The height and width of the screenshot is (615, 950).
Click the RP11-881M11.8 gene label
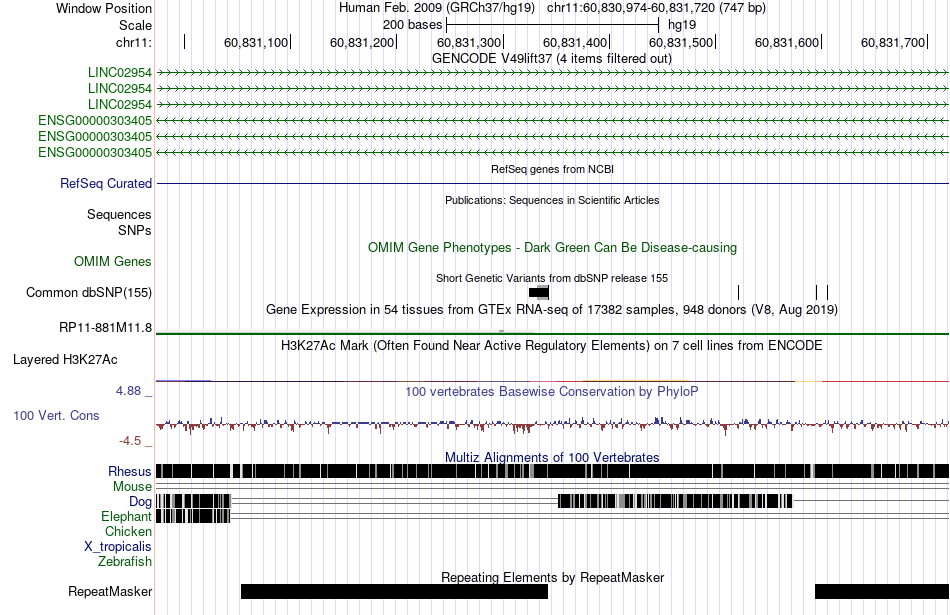[x=105, y=328]
